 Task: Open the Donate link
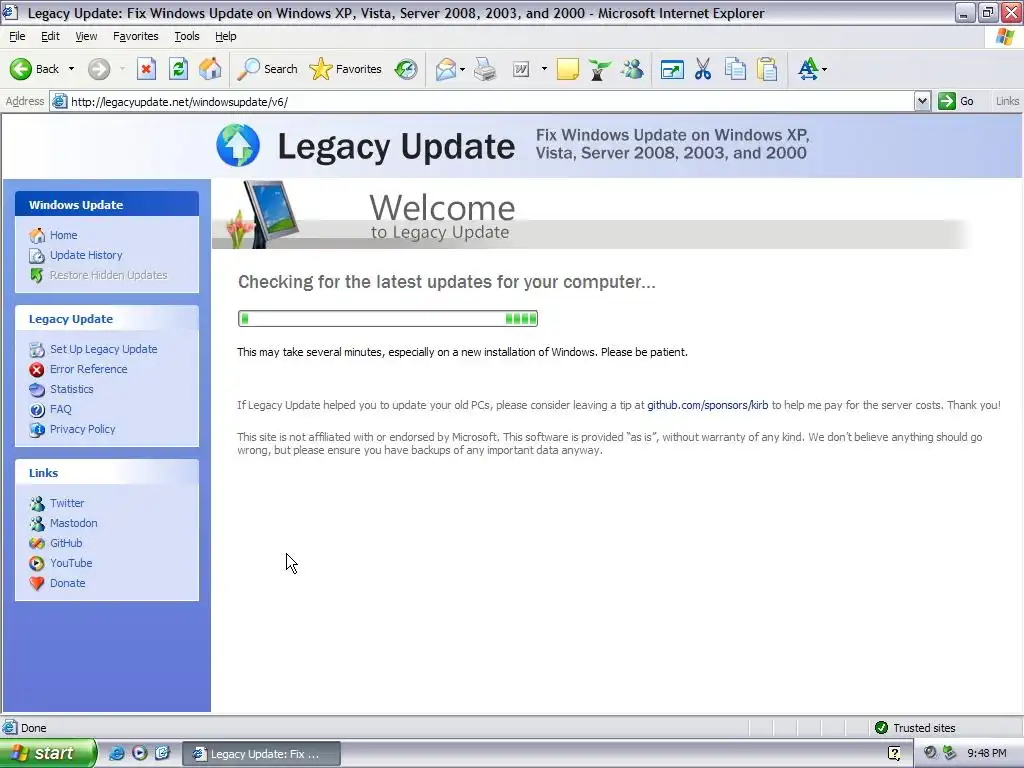click(x=67, y=583)
